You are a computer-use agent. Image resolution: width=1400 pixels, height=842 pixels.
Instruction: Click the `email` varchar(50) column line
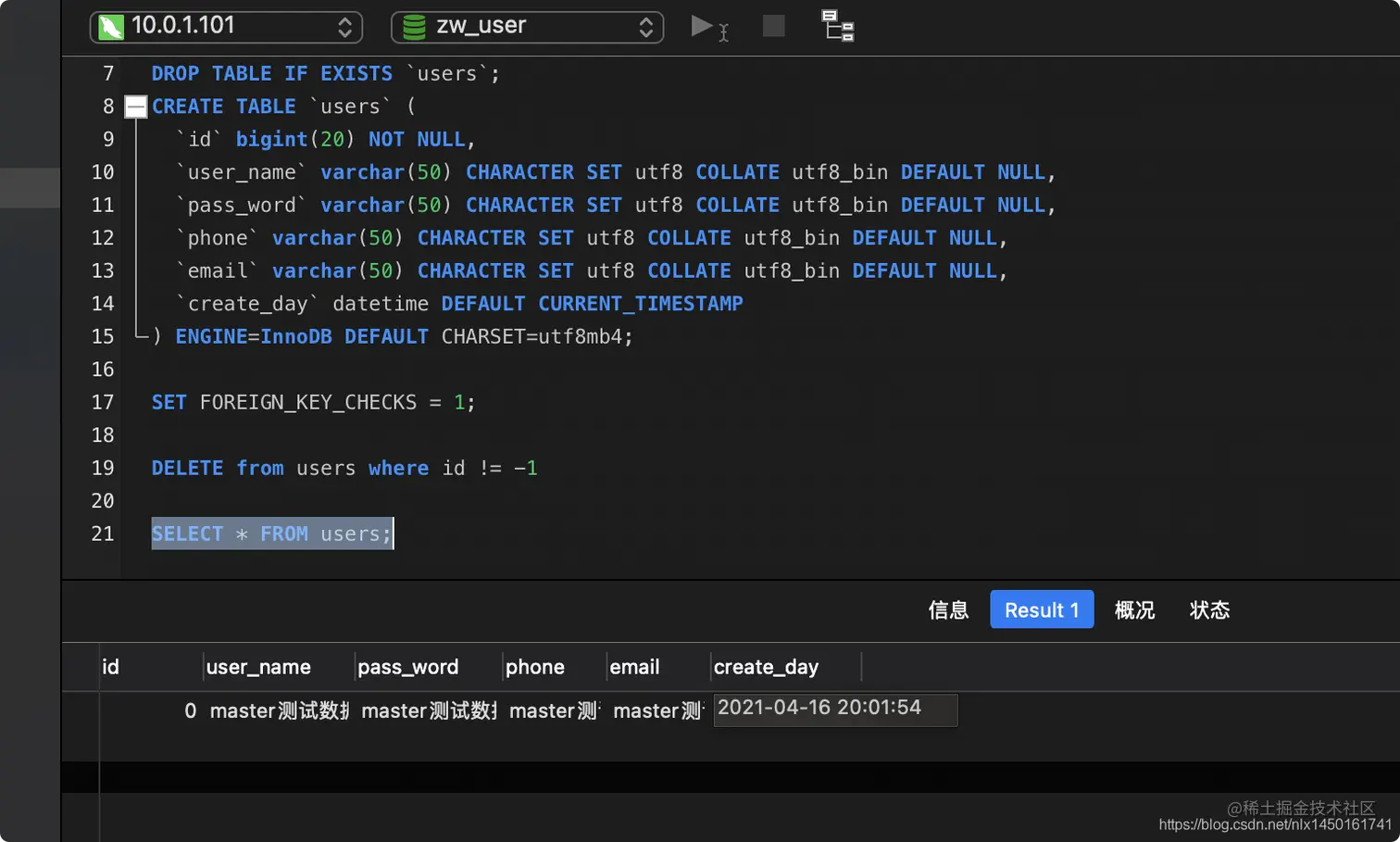(x=592, y=270)
